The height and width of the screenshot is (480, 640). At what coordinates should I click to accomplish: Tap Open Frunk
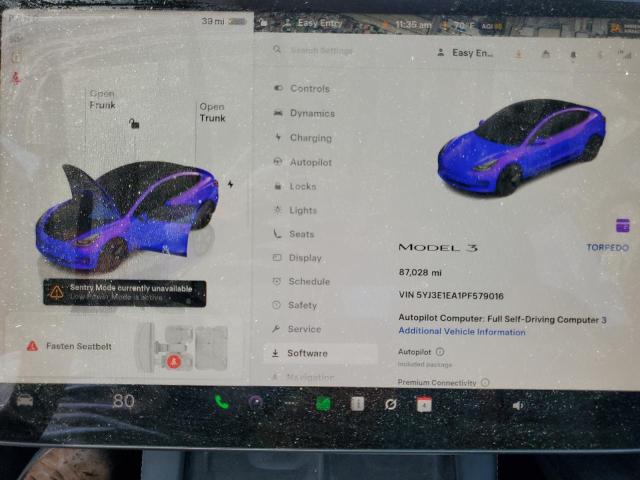[x=102, y=99]
